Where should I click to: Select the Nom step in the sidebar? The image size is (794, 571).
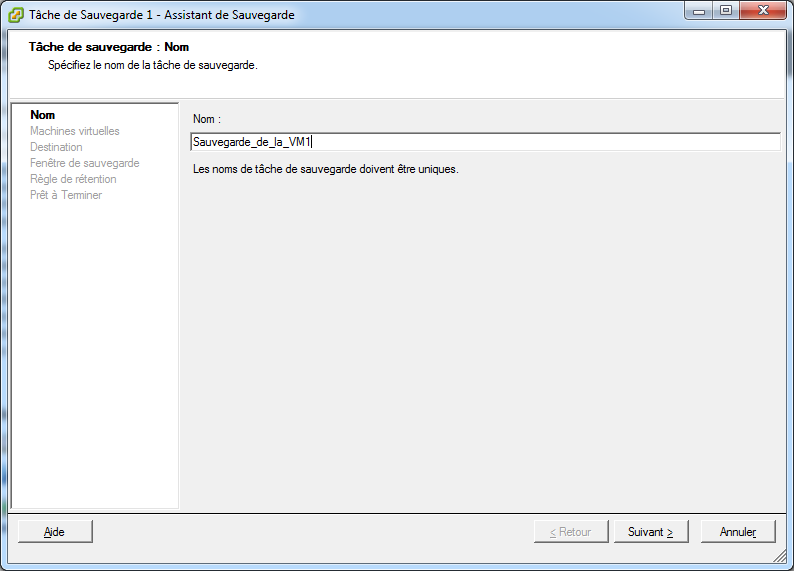(x=43, y=115)
